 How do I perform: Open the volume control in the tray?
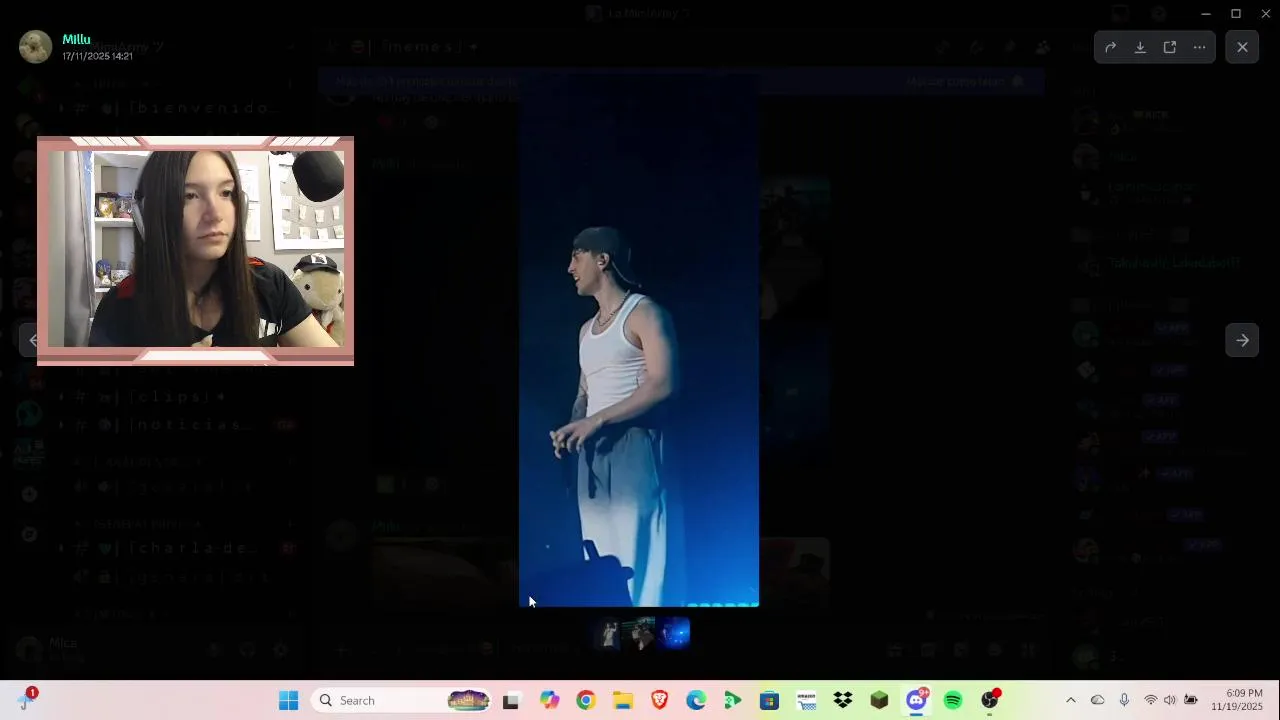coord(1170,700)
